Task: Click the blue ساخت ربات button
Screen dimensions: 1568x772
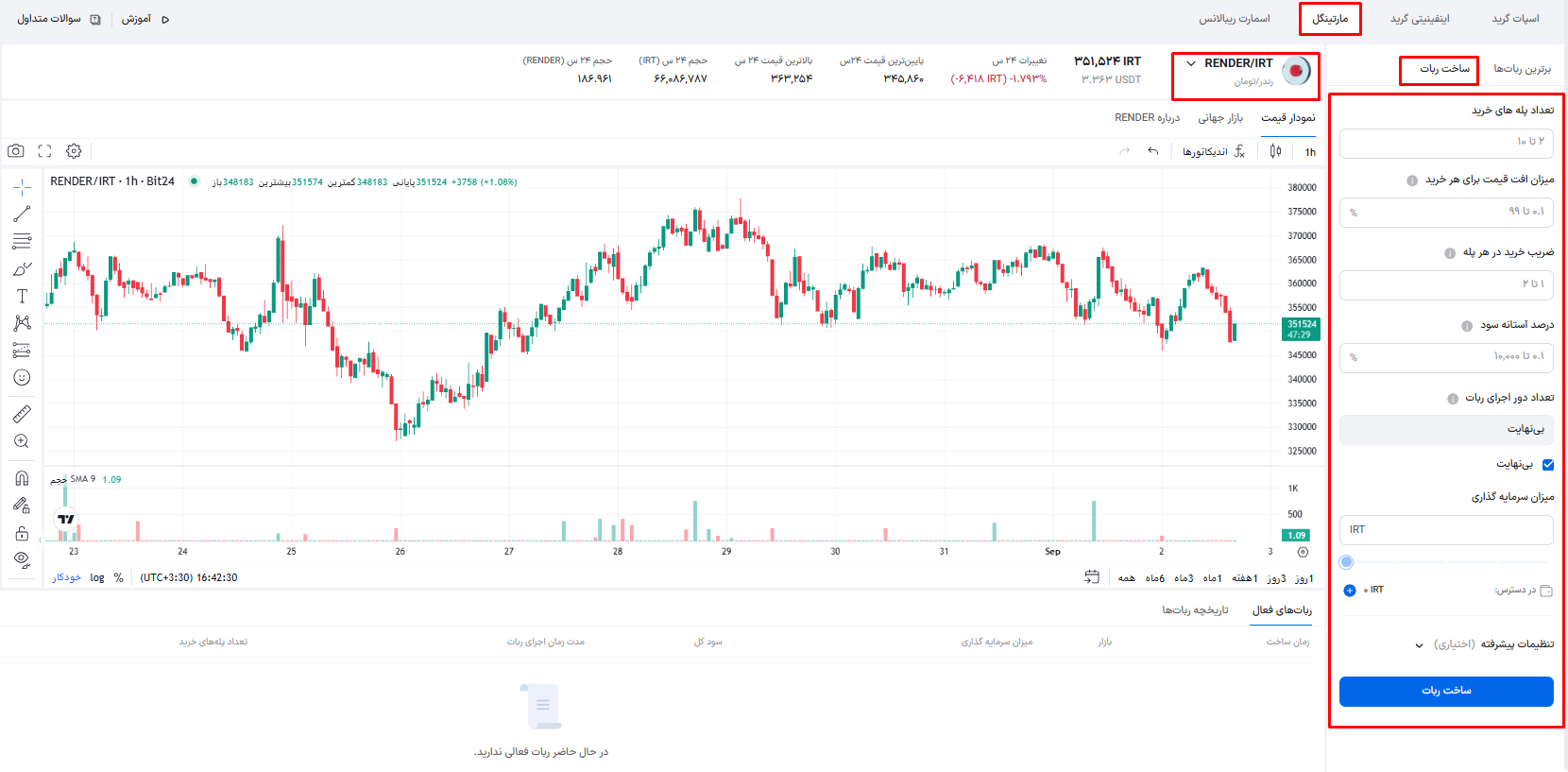Action: [x=1445, y=691]
